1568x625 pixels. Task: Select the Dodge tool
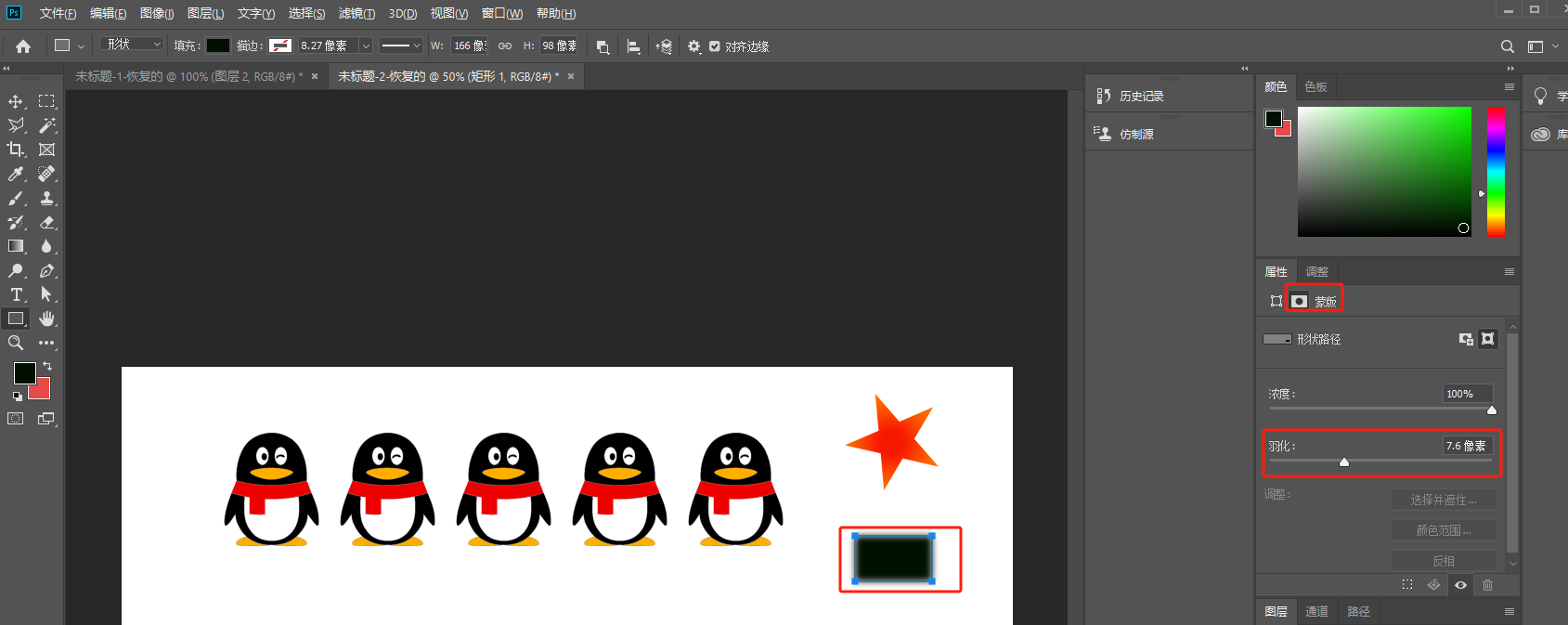[x=16, y=270]
